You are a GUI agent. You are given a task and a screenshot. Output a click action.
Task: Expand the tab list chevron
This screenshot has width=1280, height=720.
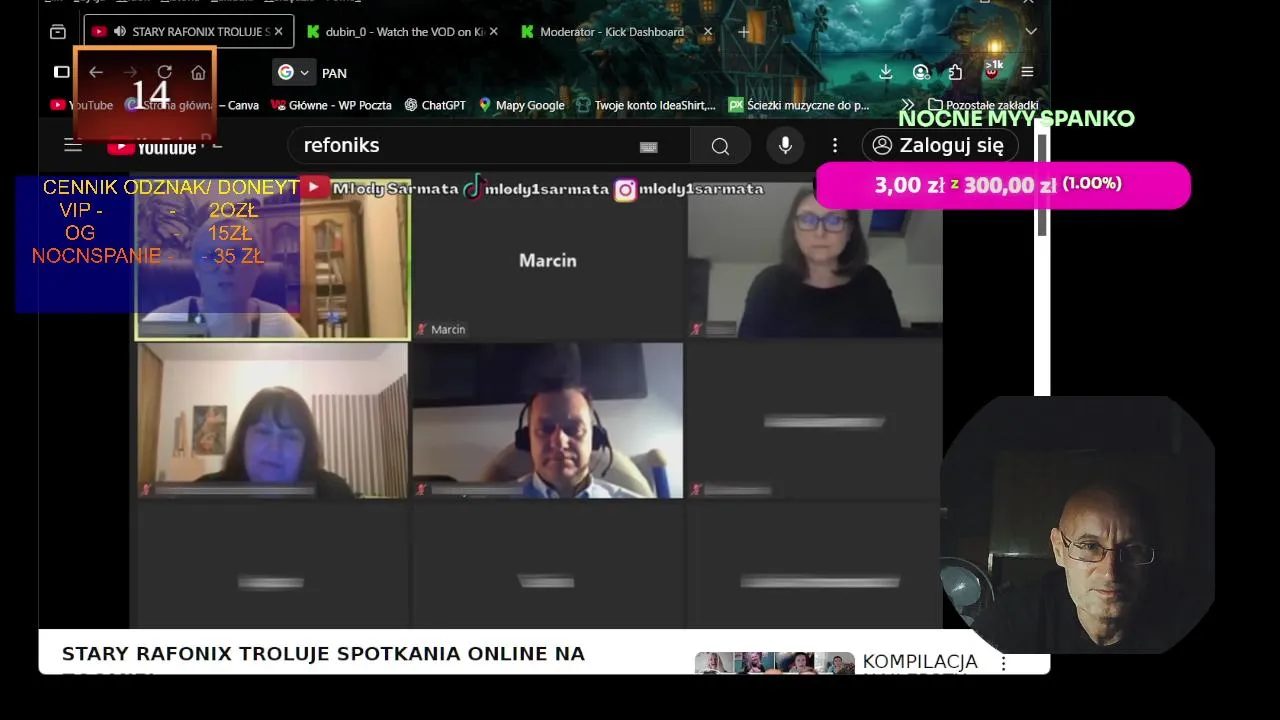pos(1031,32)
